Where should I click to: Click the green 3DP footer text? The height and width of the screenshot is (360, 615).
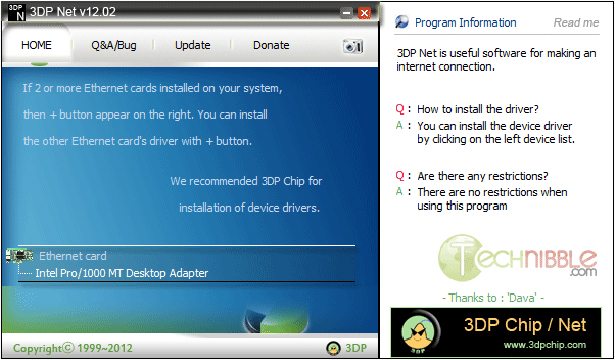[x=356, y=348]
